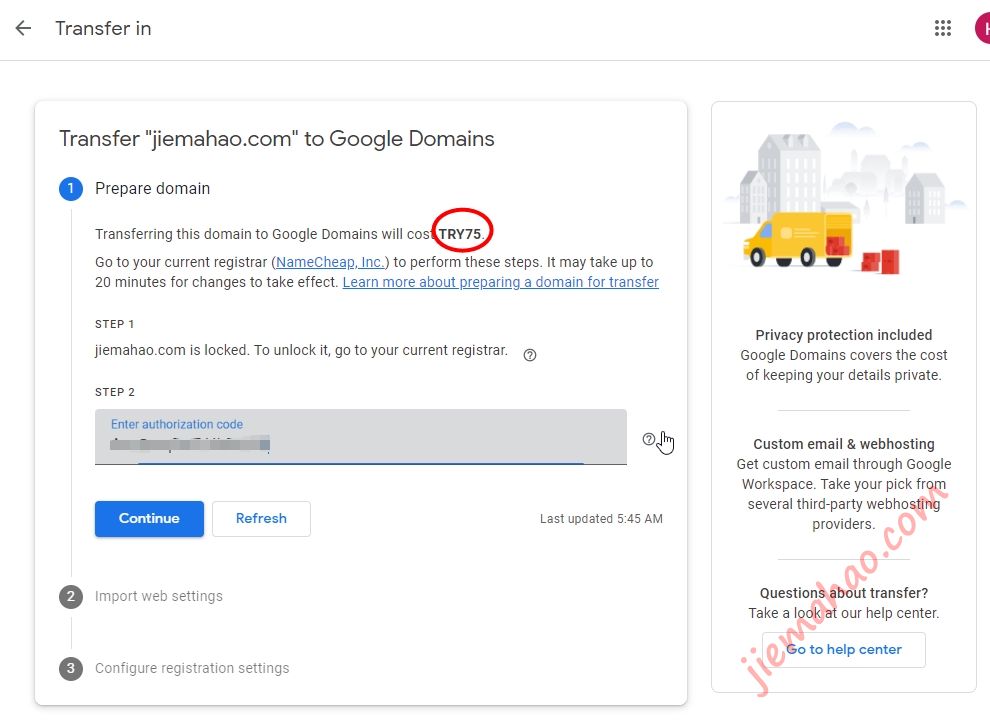Click the Go to help center button
The width and height of the screenshot is (990, 722).
pyautogui.click(x=843, y=649)
